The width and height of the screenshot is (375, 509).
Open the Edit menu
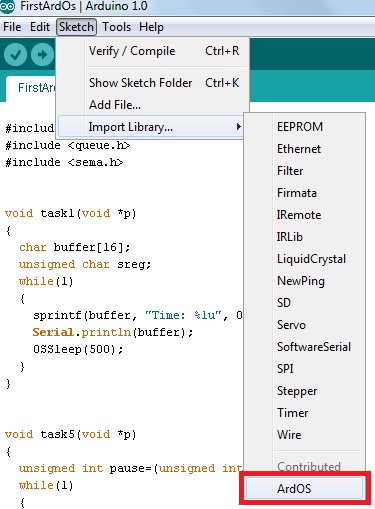click(x=40, y=27)
